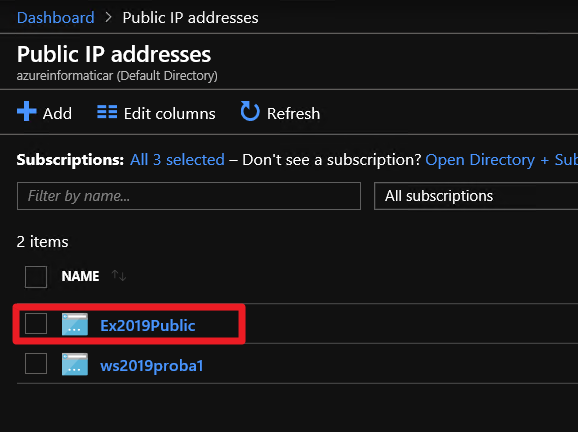Open the All subscriptions dropdown
The height and width of the screenshot is (432, 578).
coord(476,196)
